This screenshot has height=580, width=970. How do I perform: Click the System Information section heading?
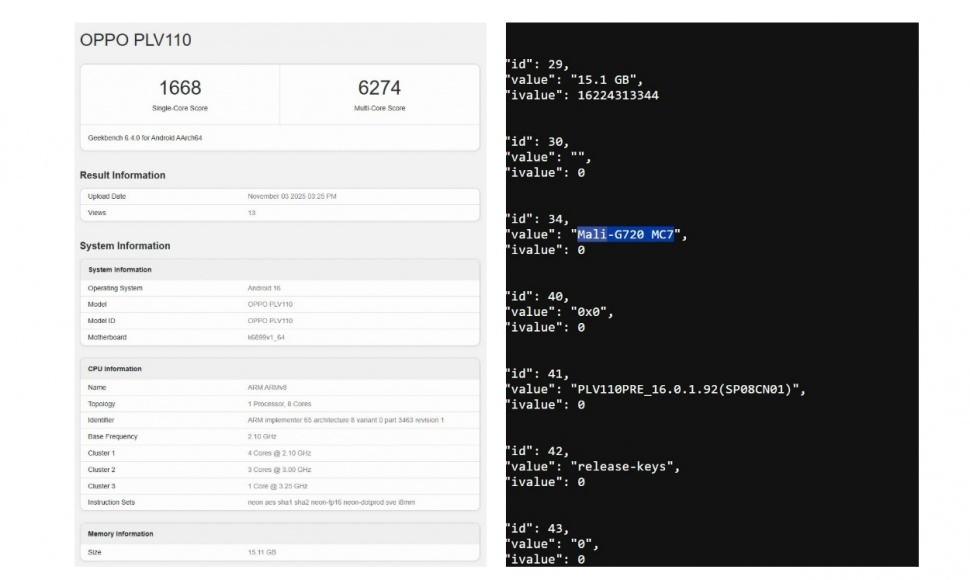pos(125,246)
